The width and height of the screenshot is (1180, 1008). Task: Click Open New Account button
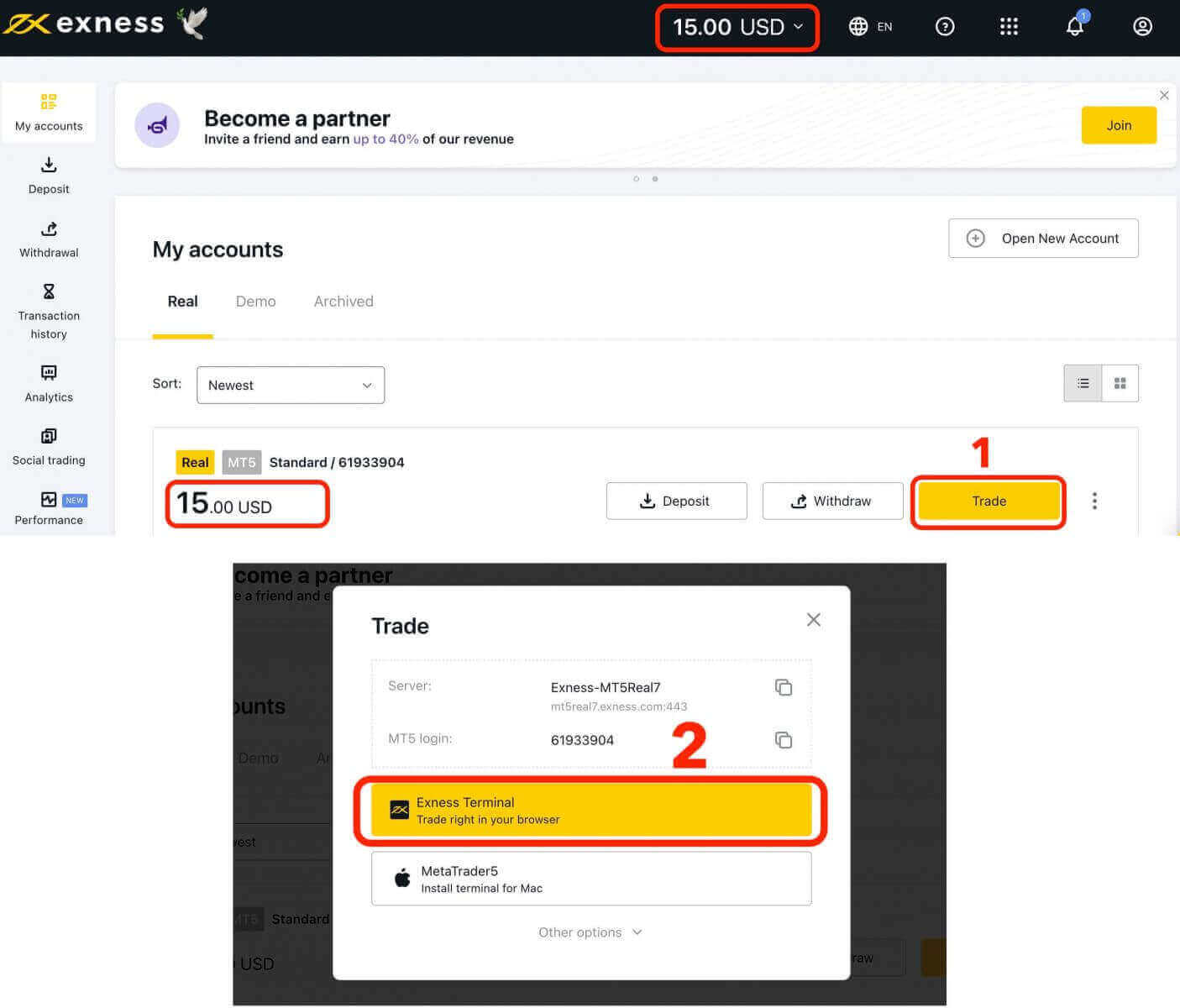click(x=1043, y=239)
